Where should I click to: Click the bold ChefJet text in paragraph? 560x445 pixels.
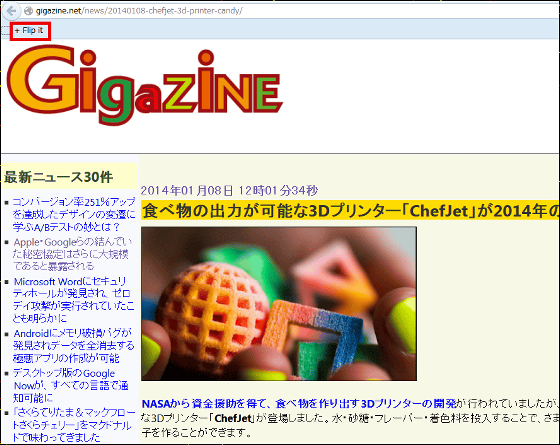(x=233, y=418)
